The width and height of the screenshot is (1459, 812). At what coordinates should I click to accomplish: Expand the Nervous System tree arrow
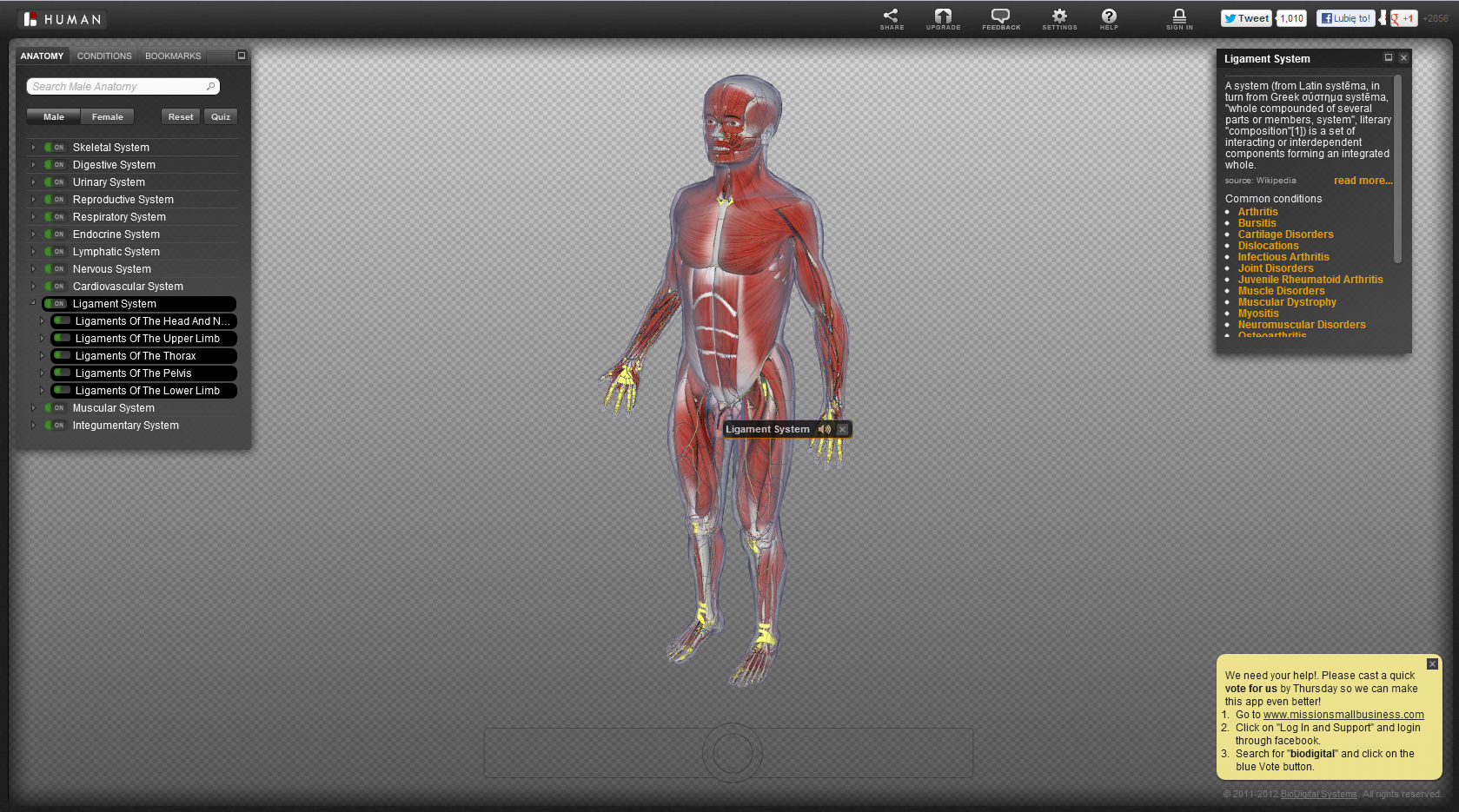34,269
